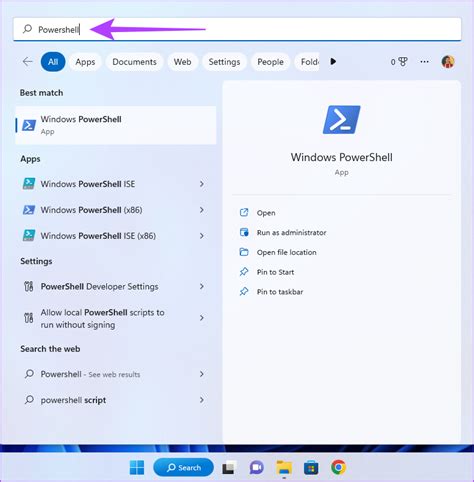Screen dimensions: 474x482
Task: Click the PowerShell ISE (x86) row icon
Action: [x=29, y=235]
